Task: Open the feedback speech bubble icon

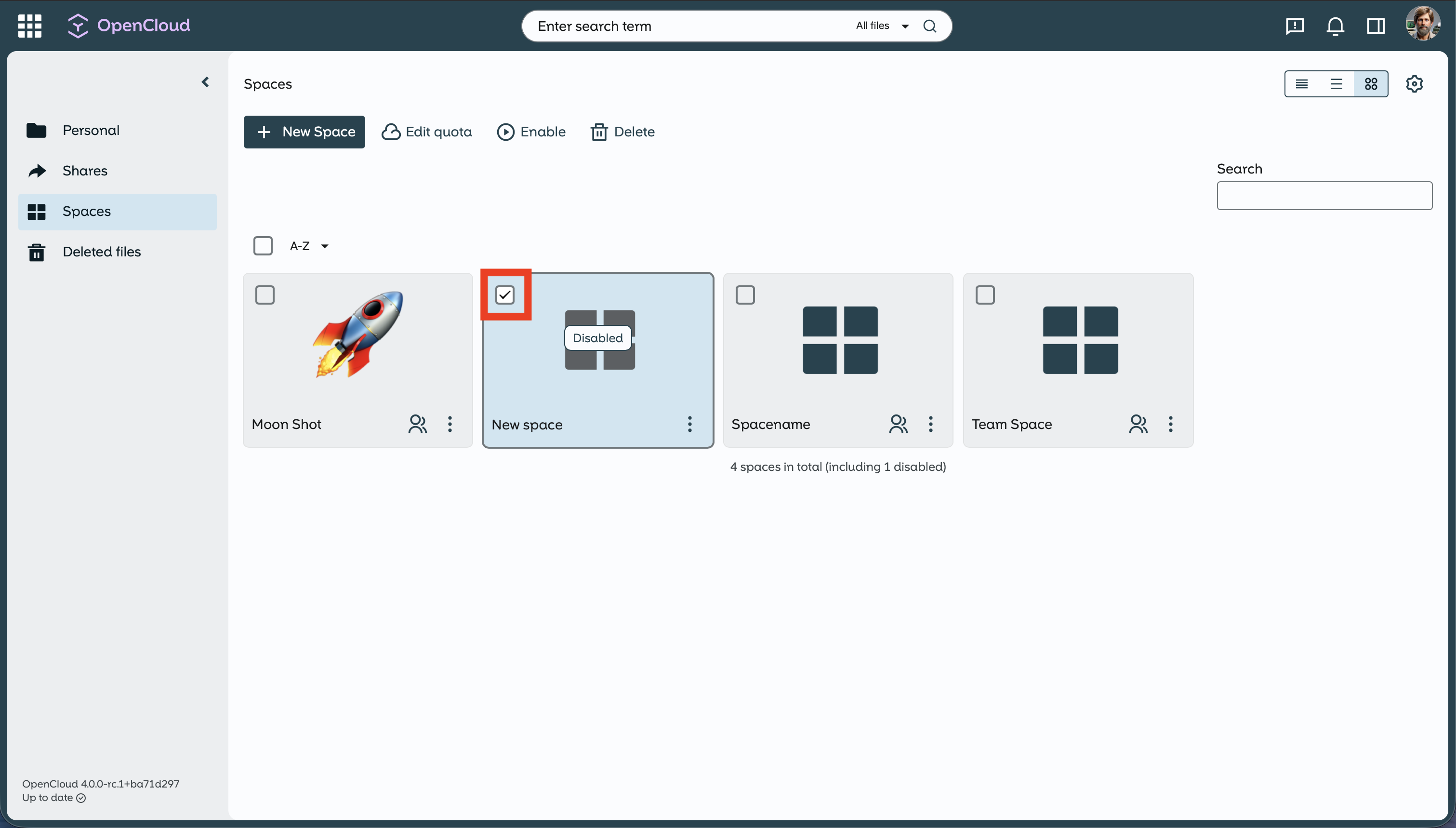Action: [x=1294, y=26]
